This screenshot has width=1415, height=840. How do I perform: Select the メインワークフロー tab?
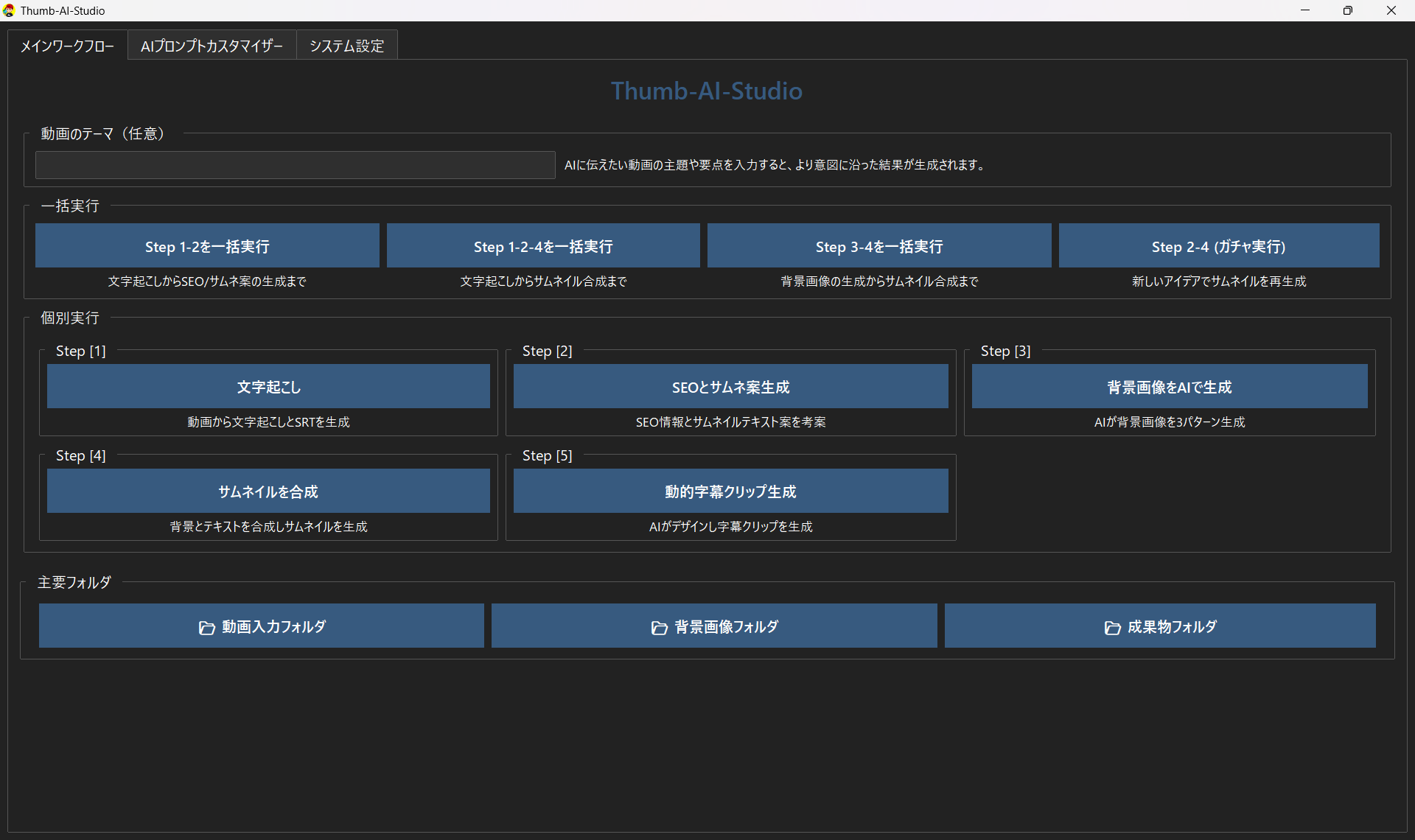click(67, 46)
